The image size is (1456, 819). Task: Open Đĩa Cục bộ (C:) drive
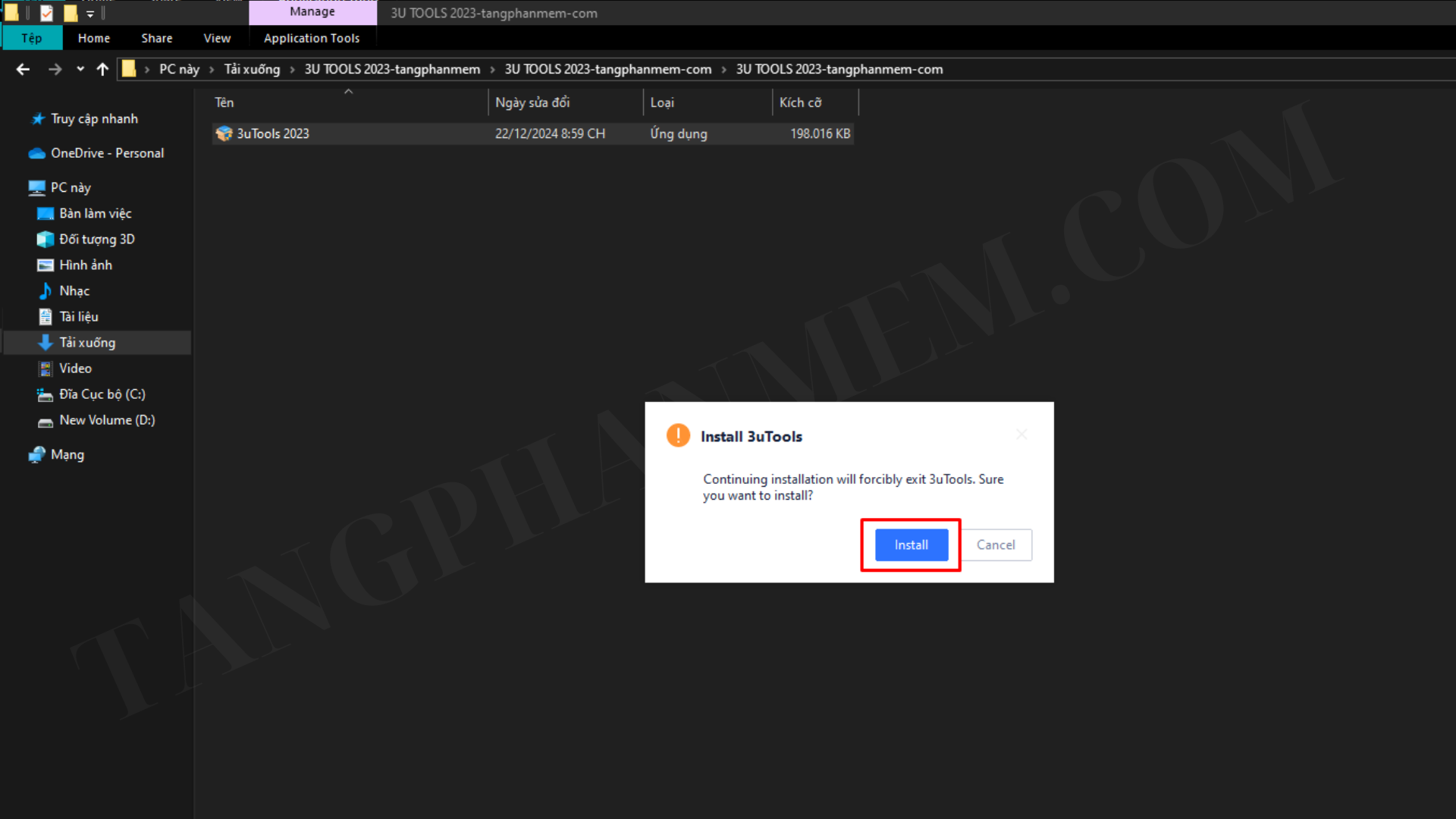pos(102,394)
